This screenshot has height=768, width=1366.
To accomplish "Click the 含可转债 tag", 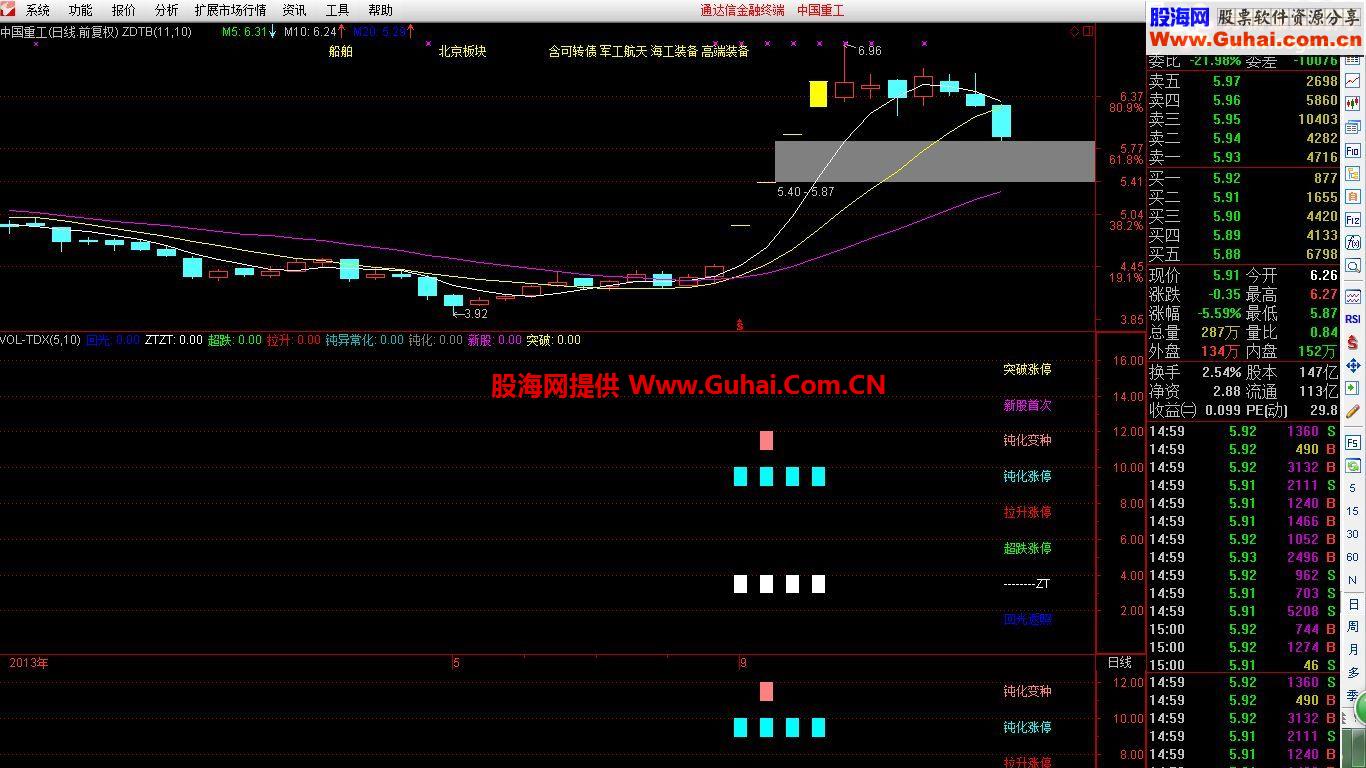I will tap(572, 51).
